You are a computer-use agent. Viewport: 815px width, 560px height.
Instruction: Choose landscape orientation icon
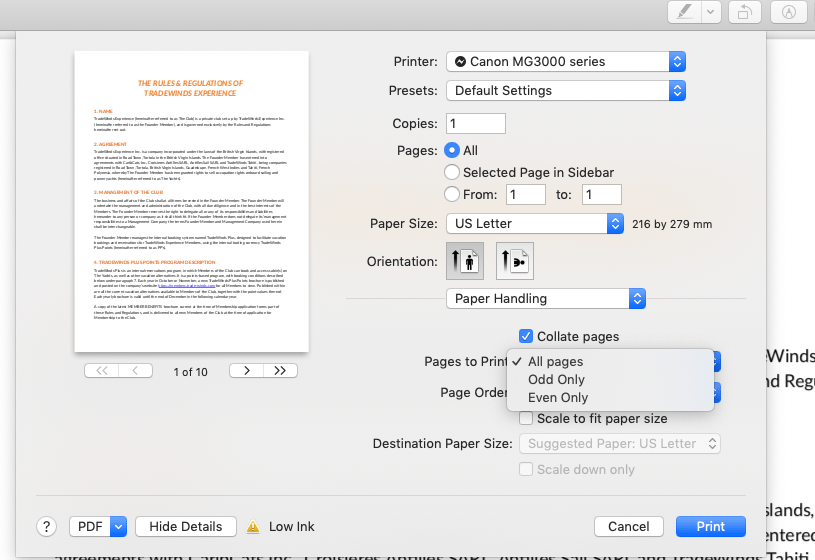pos(515,261)
